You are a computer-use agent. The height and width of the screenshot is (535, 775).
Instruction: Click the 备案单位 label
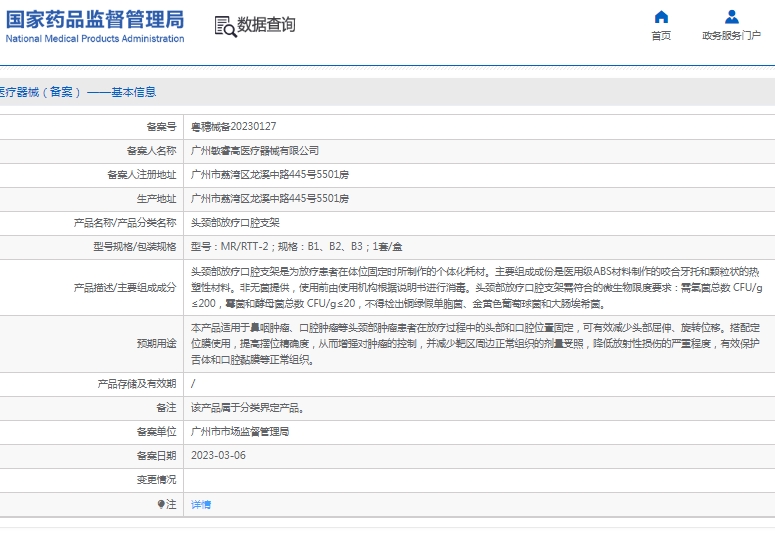coord(157,432)
